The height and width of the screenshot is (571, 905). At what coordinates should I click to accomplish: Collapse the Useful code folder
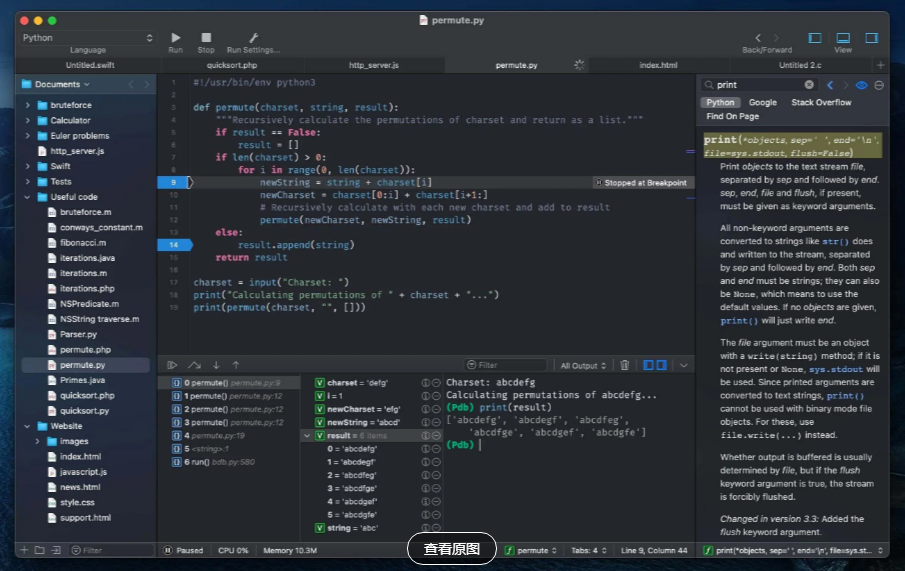27,197
